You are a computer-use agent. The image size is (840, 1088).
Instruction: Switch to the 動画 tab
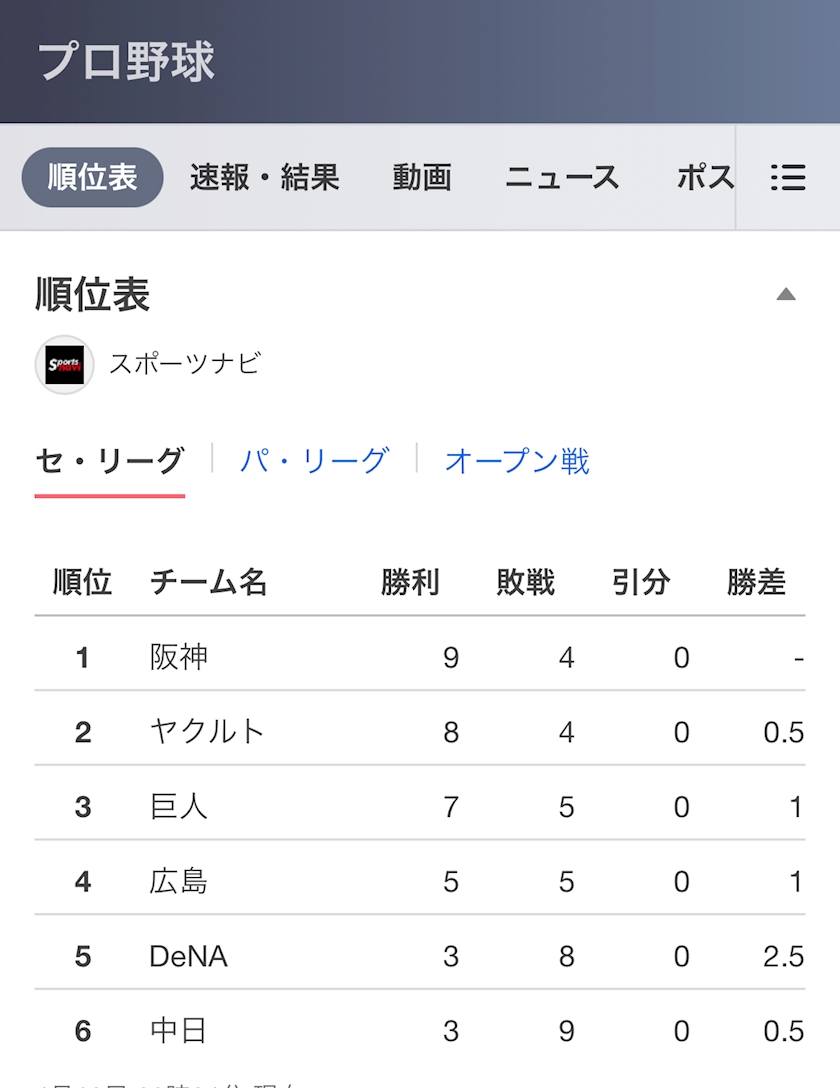click(422, 178)
